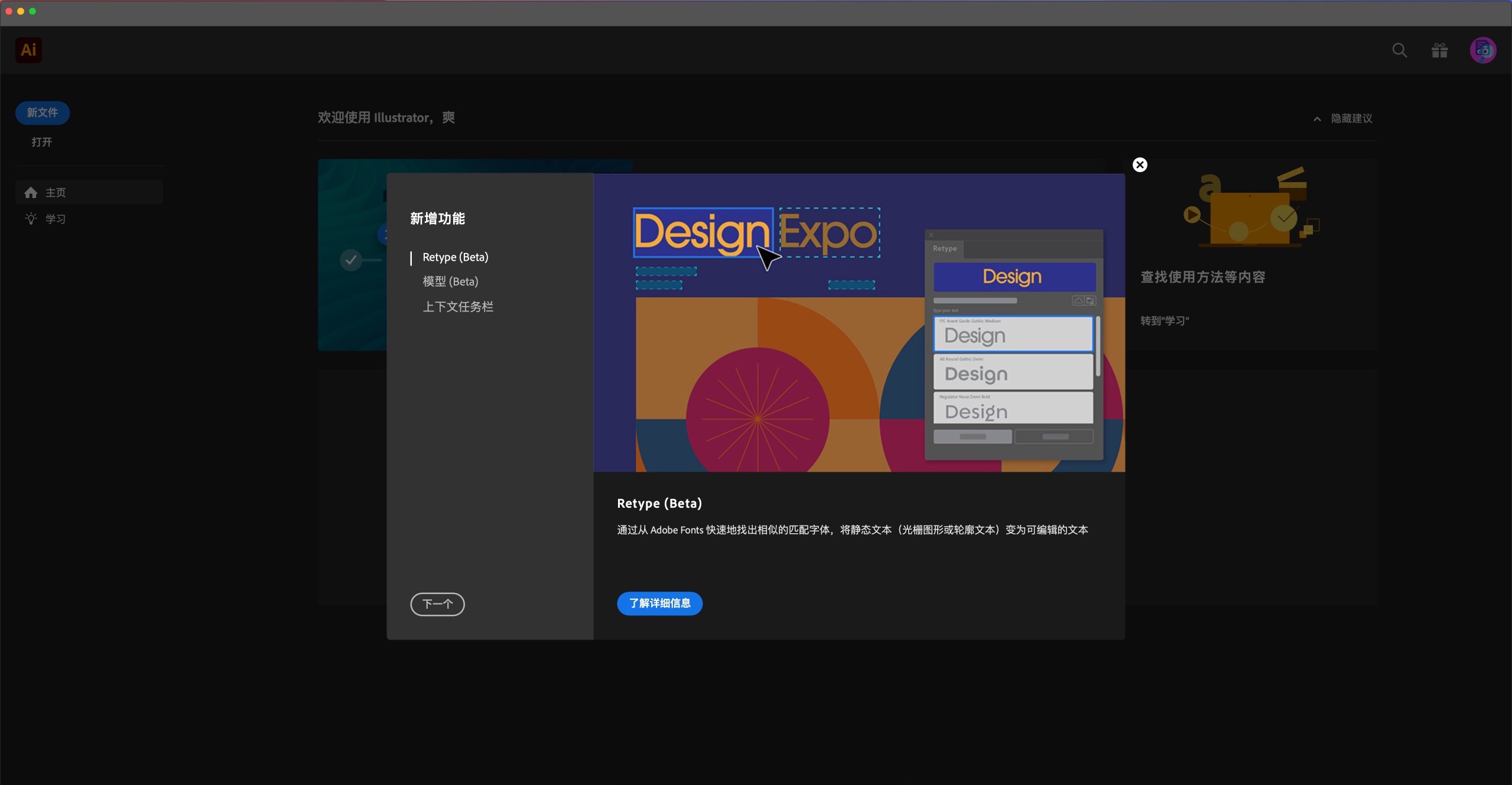Select 上下文任务栏 feature item
This screenshot has width=1512, height=785.
pyautogui.click(x=458, y=307)
